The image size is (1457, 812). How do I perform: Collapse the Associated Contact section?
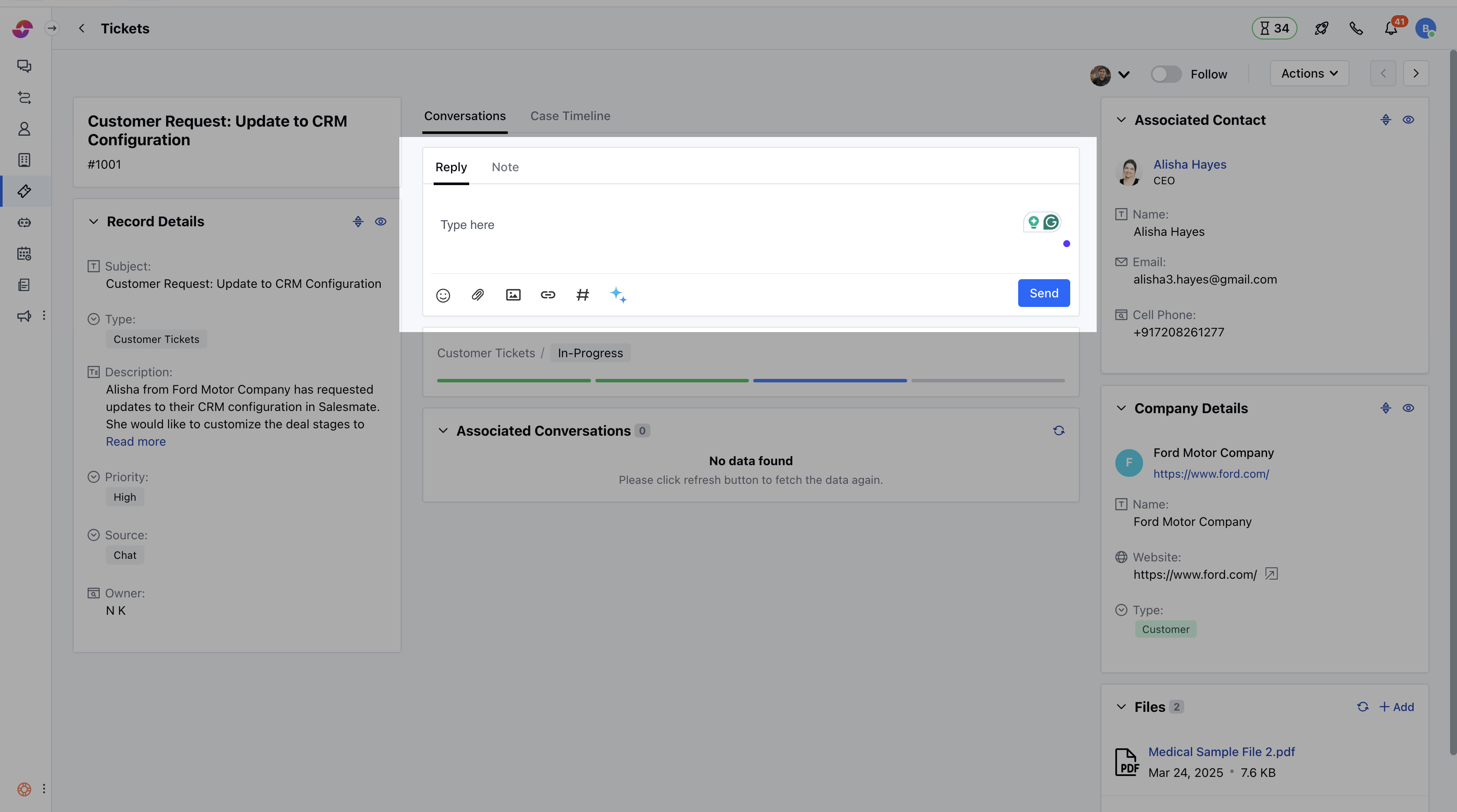[1121, 120]
